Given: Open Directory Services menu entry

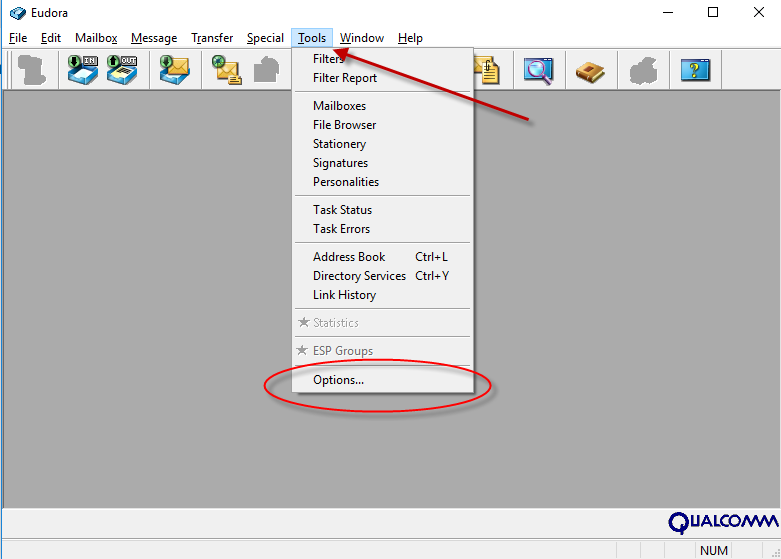Looking at the screenshot, I should pyautogui.click(x=383, y=276).
